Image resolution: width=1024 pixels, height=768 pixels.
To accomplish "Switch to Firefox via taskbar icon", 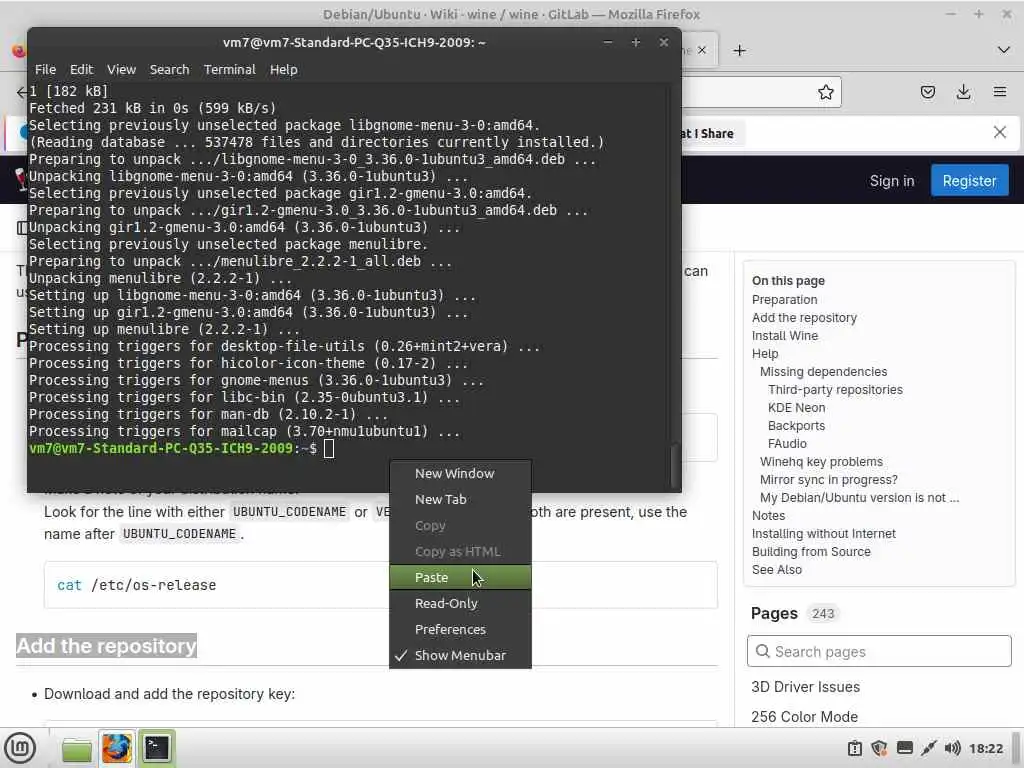I will pyautogui.click(x=117, y=748).
